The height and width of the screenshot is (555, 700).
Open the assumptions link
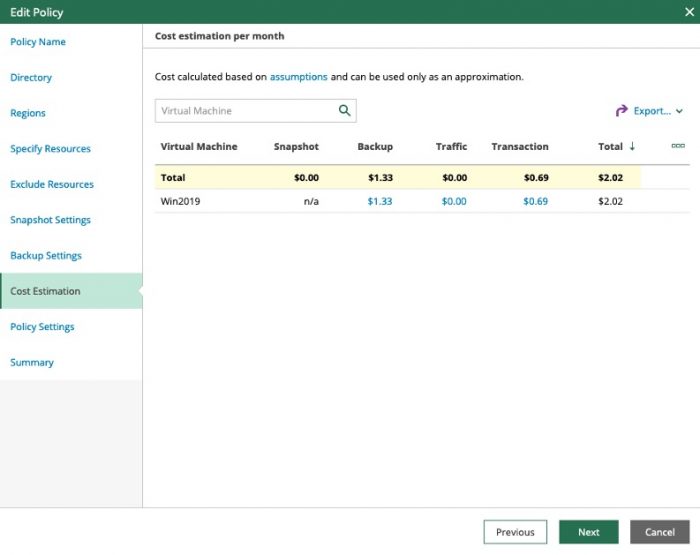tap(298, 77)
